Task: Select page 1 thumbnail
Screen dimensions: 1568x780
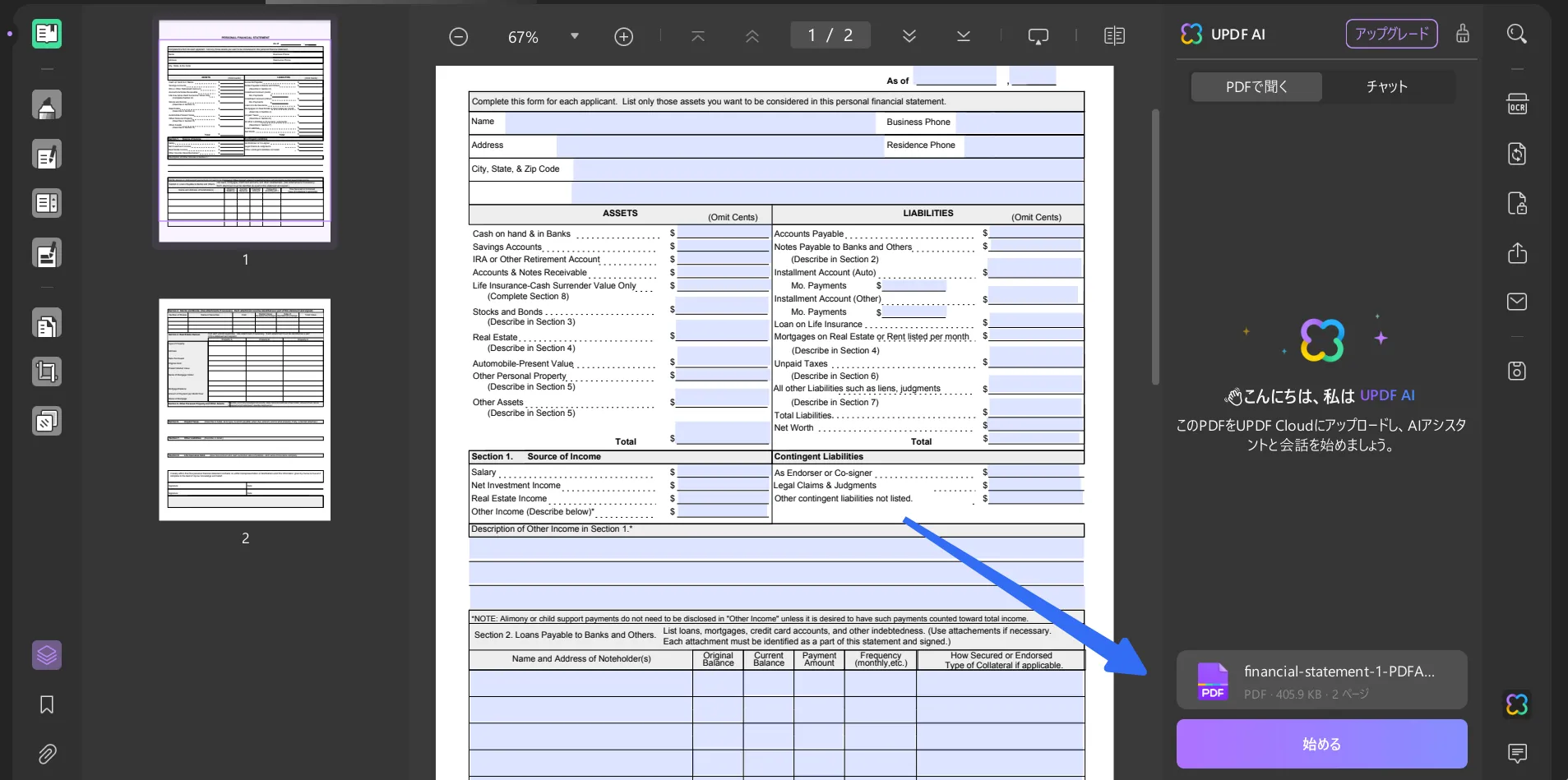Action: click(x=245, y=131)
